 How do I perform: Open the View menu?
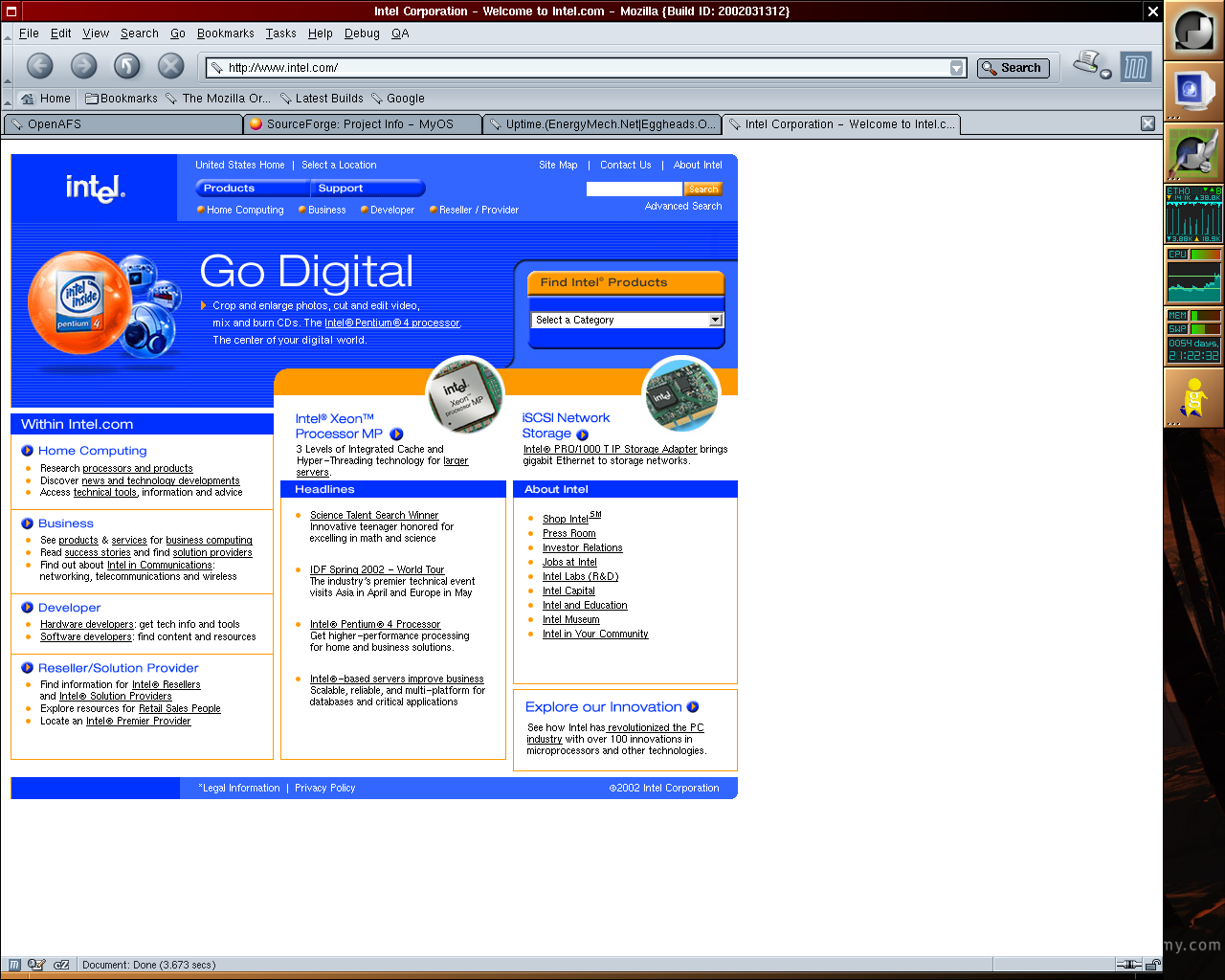96,33
